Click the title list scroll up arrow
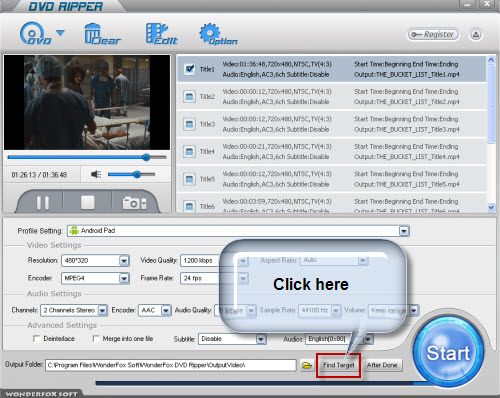The height and width of the screenshot is (398, 500). pos(491,60)
